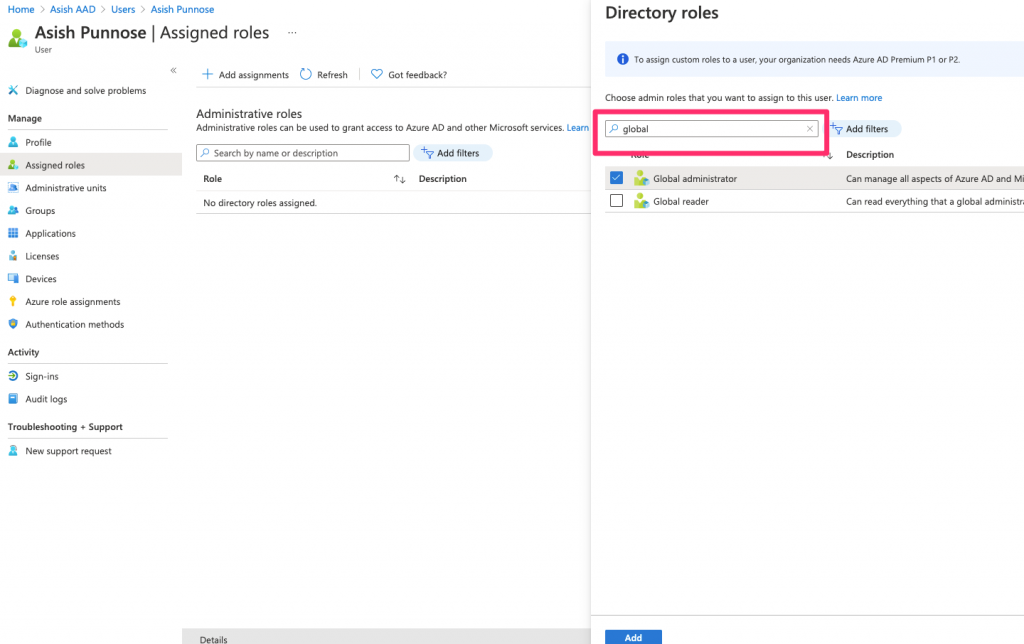Image resolution: width=1024 pixels, height=644 pixels.
Task: Collapse the sidebar with double chevron
Action: [x=173, y=70]
